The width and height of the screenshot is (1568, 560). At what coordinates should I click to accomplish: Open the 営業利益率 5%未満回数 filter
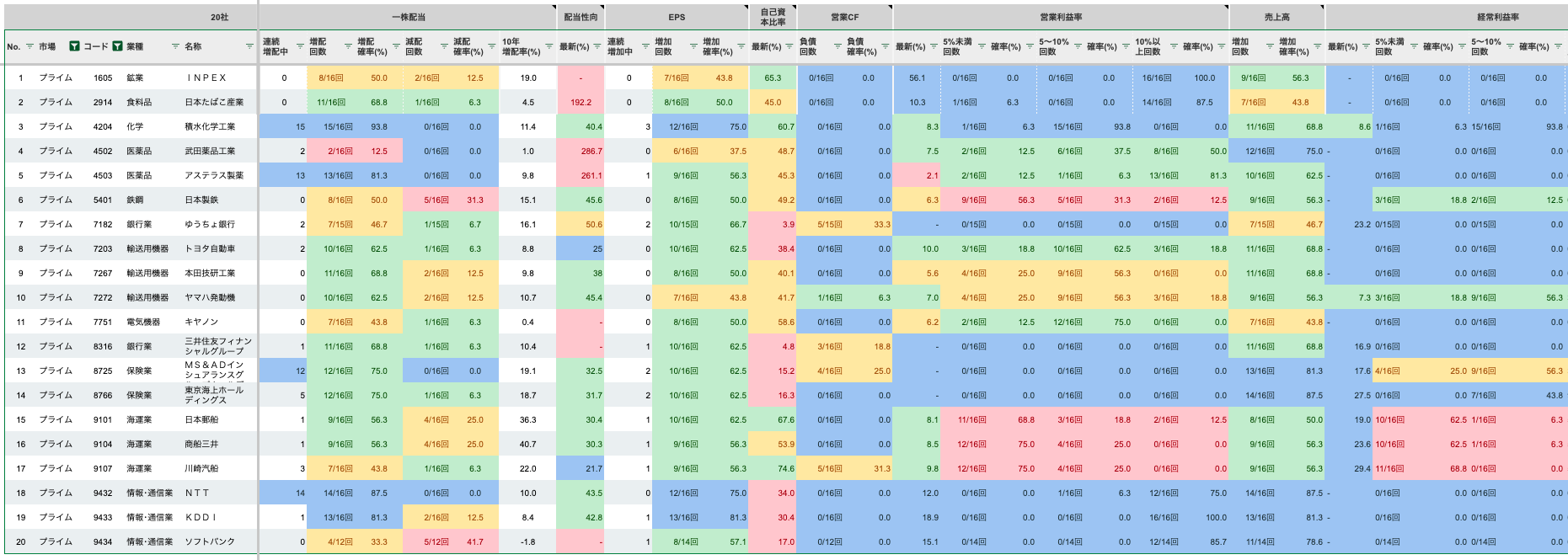point(982,46)
